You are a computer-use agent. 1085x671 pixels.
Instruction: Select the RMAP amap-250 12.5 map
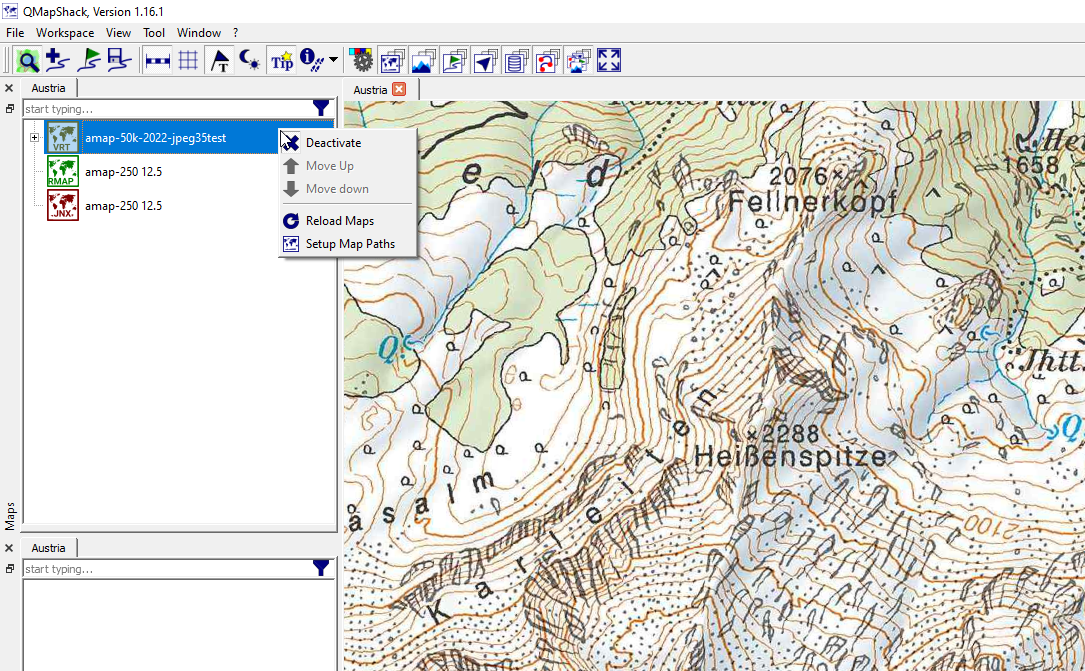123,172
